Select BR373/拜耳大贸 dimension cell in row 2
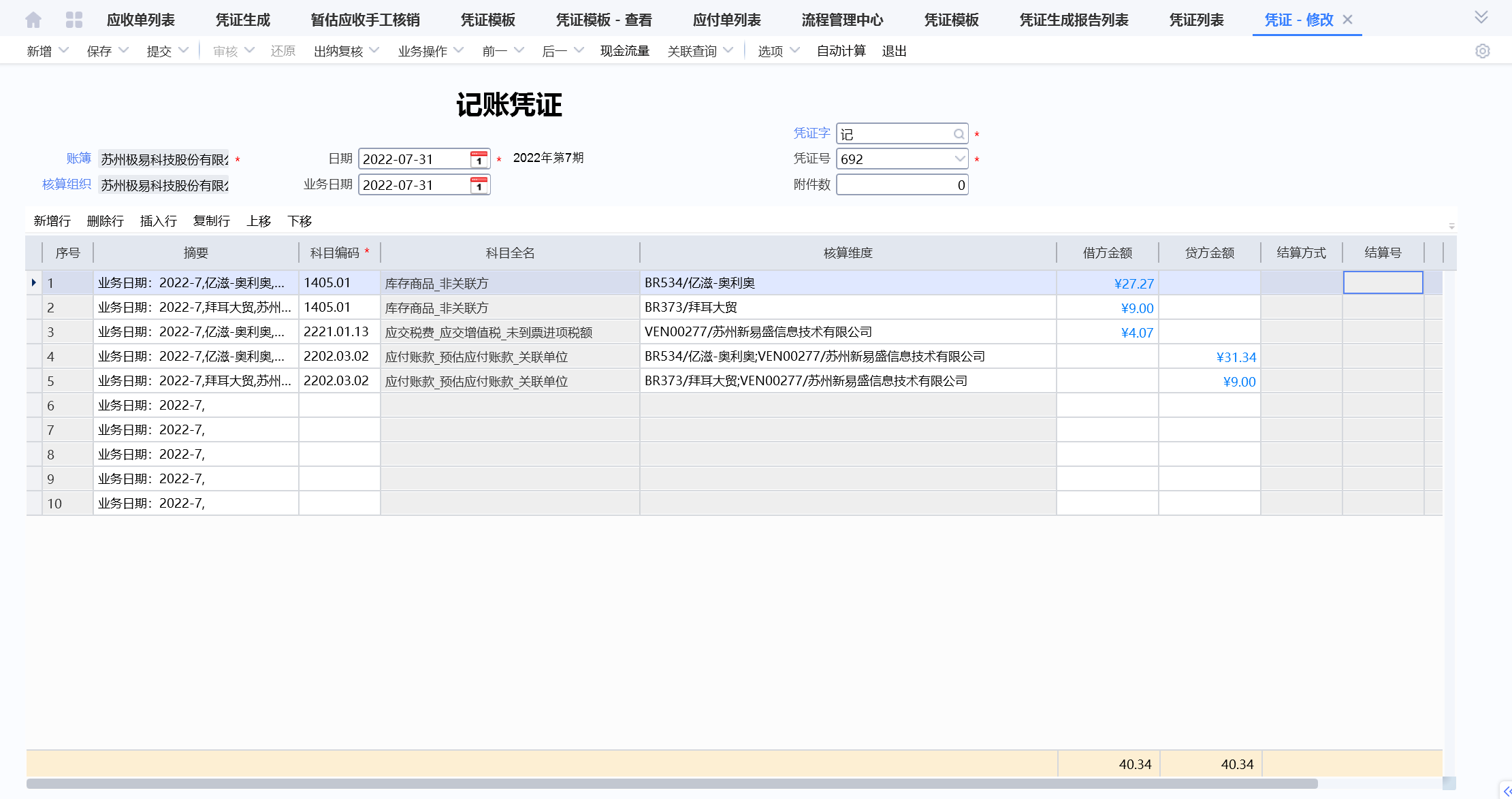This screenshot has width=1512, height=799. [848, 308]
